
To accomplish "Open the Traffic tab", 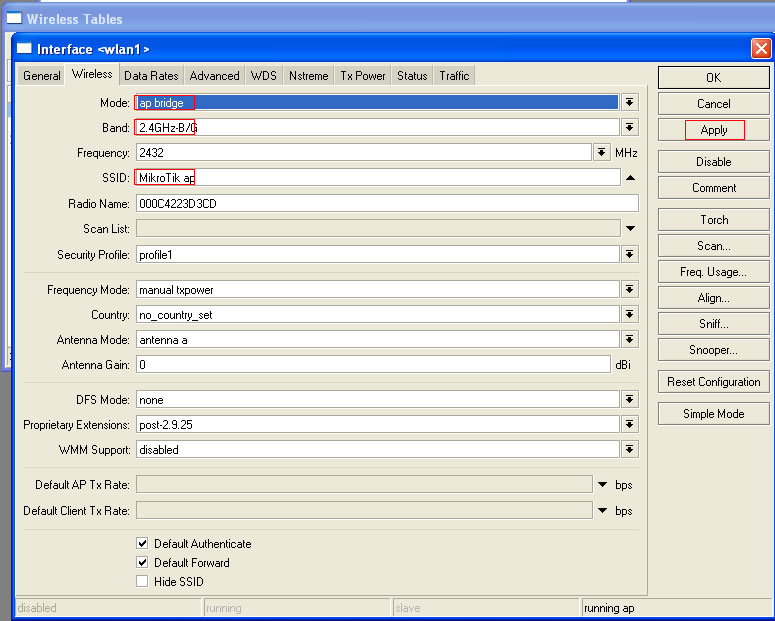I will (x=454, y=76).
